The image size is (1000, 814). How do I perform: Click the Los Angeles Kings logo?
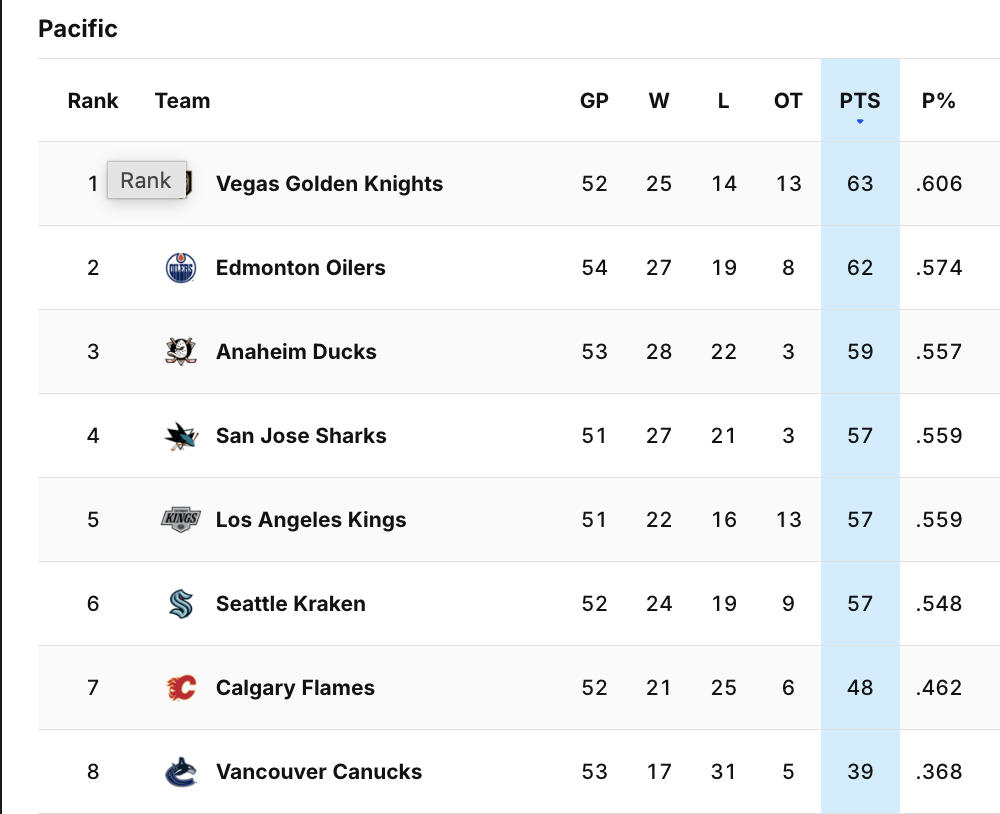click(x=181, y=520)
